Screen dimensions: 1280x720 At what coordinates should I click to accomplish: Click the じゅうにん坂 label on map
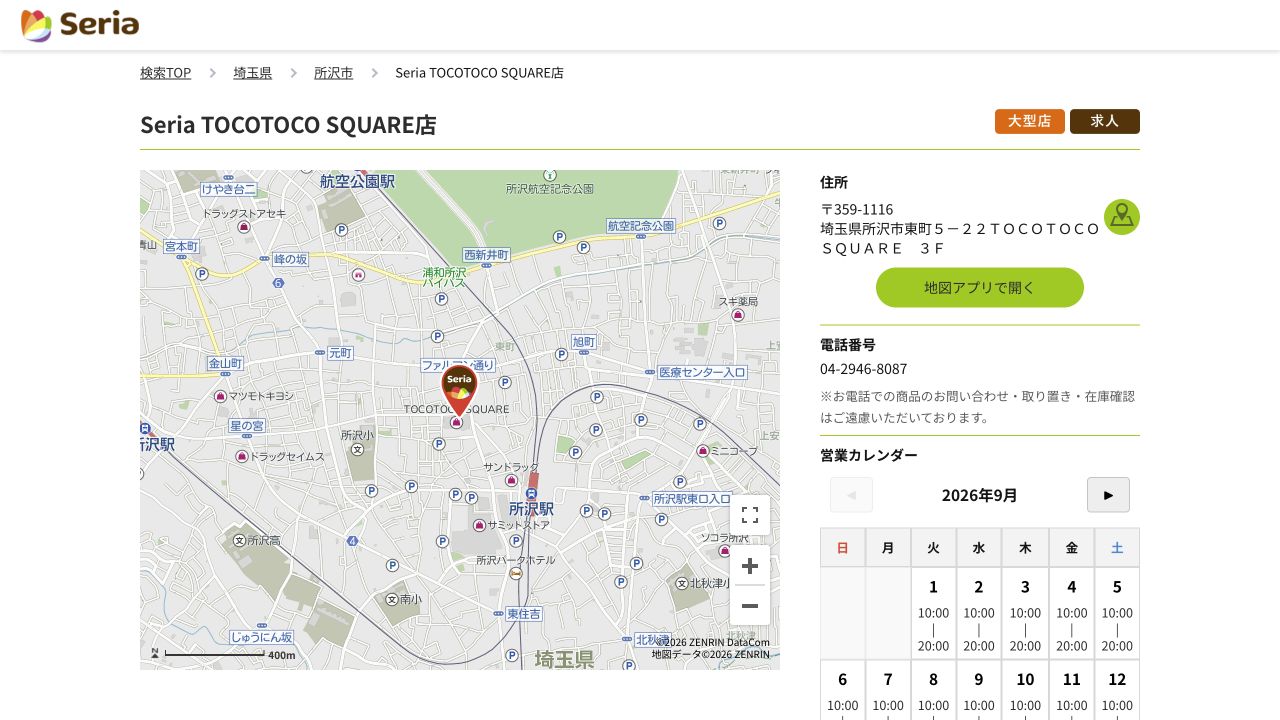click(x=261, y=637)
